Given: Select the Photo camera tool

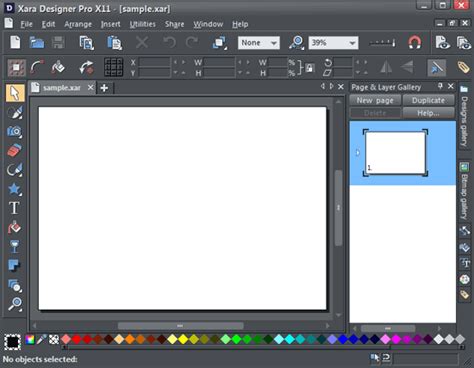Looking at the screenshot, I should (x=15, y=131).
